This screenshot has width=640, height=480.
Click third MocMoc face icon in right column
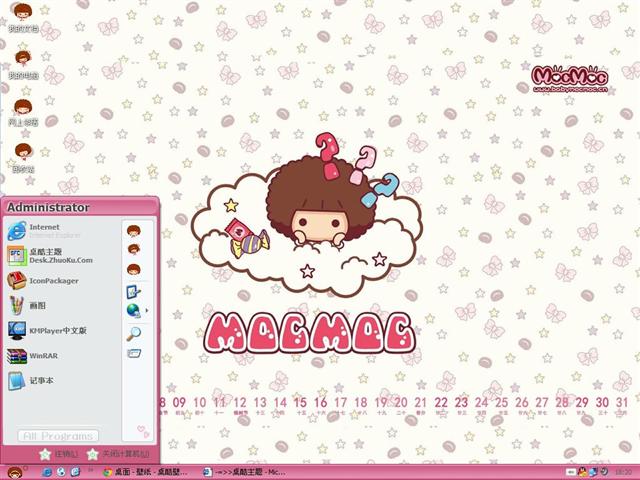[134, 269]
